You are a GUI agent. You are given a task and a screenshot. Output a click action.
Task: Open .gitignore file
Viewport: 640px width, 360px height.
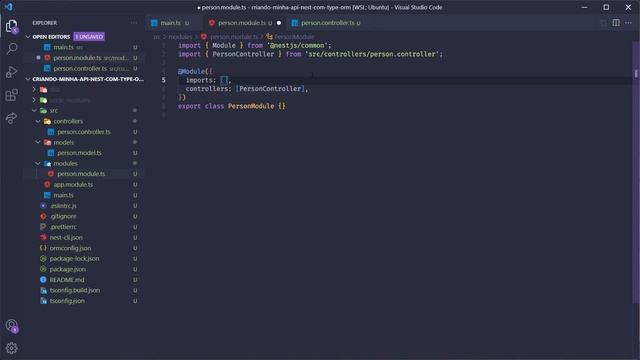point(83,216)
